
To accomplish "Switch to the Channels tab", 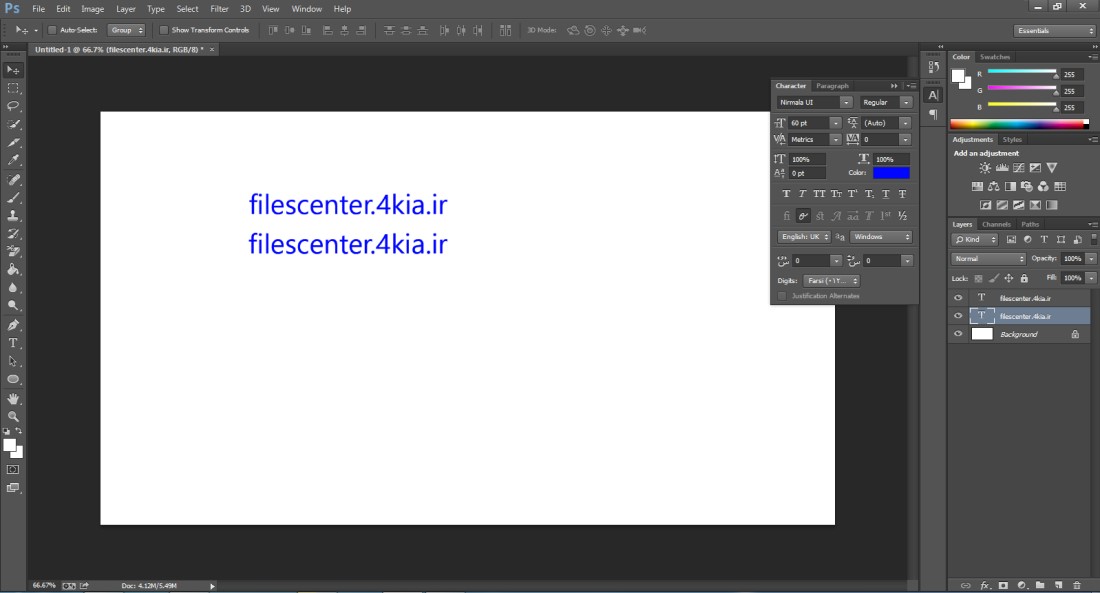I will click(x=996, y=225).
